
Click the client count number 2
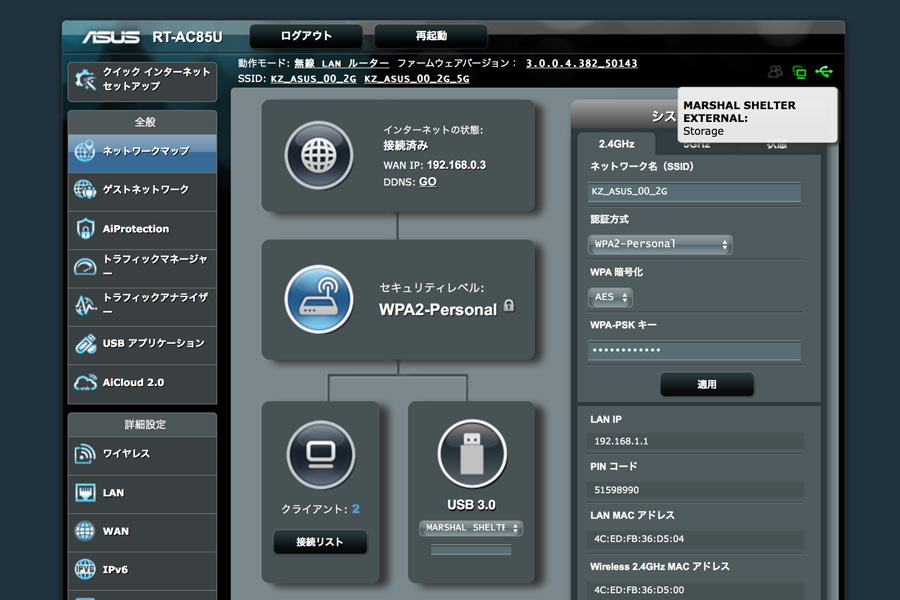[x=356, y=509]
